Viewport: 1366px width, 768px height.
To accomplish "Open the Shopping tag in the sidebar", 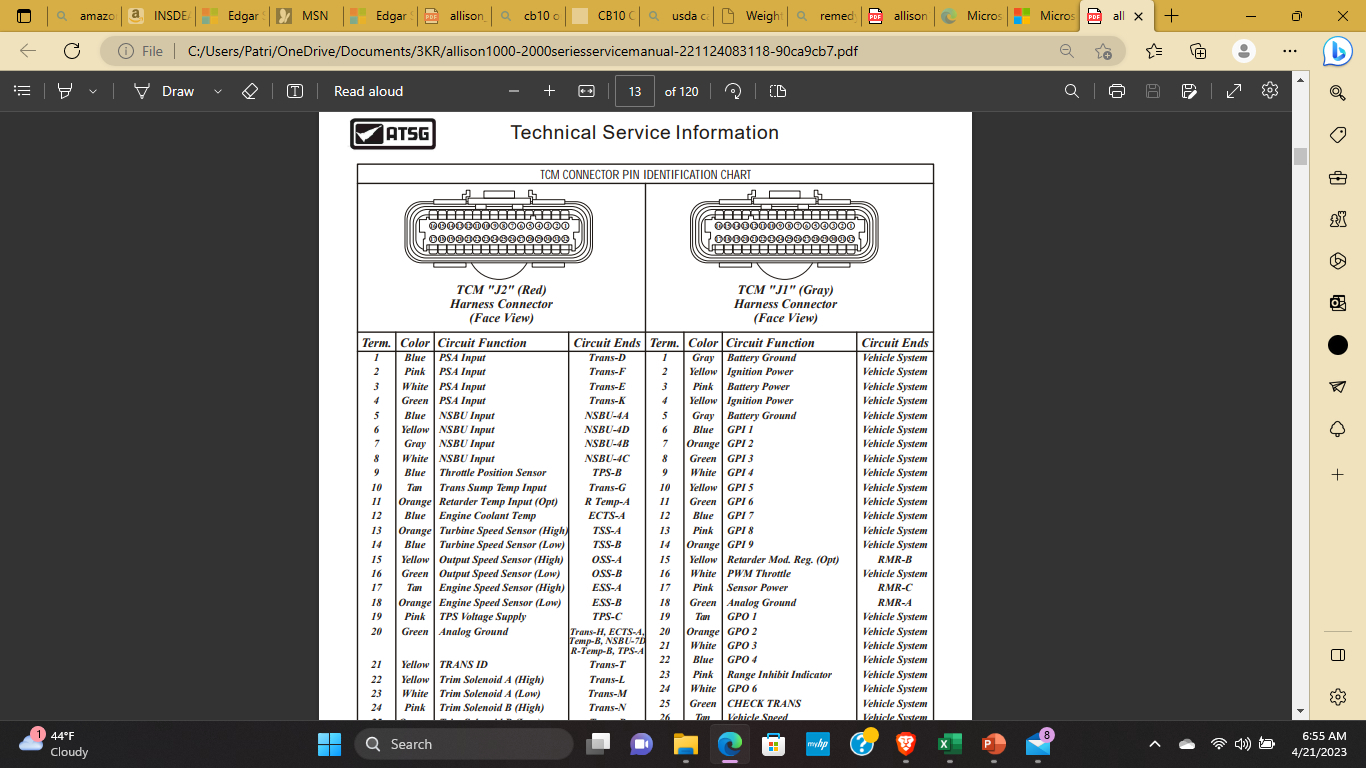I will coord(1338,135).
